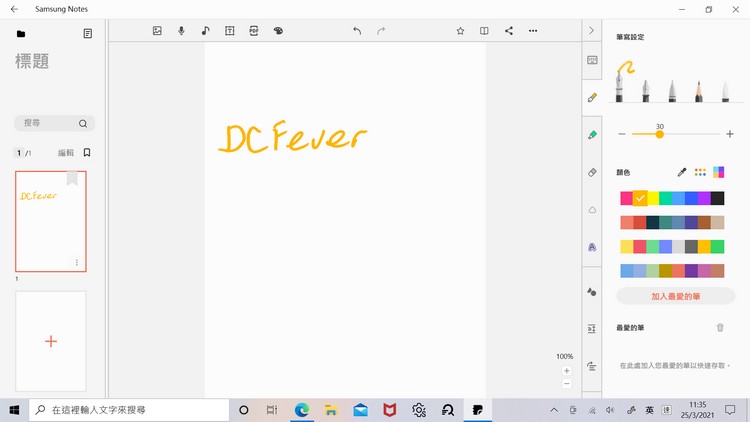Zoom in with the plus button
Image resolution: width=750 pixels, height=422 pixels.
pos(567,371)
